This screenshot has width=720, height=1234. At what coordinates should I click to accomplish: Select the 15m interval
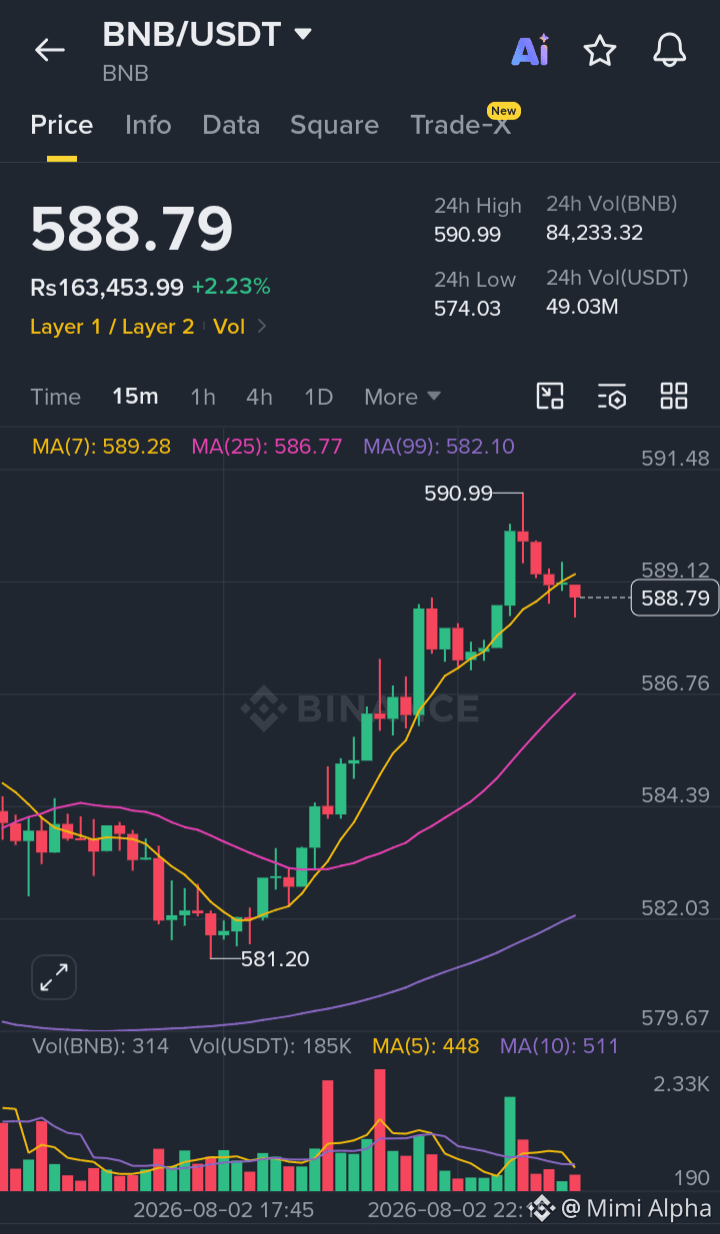(x=135, y=396)
